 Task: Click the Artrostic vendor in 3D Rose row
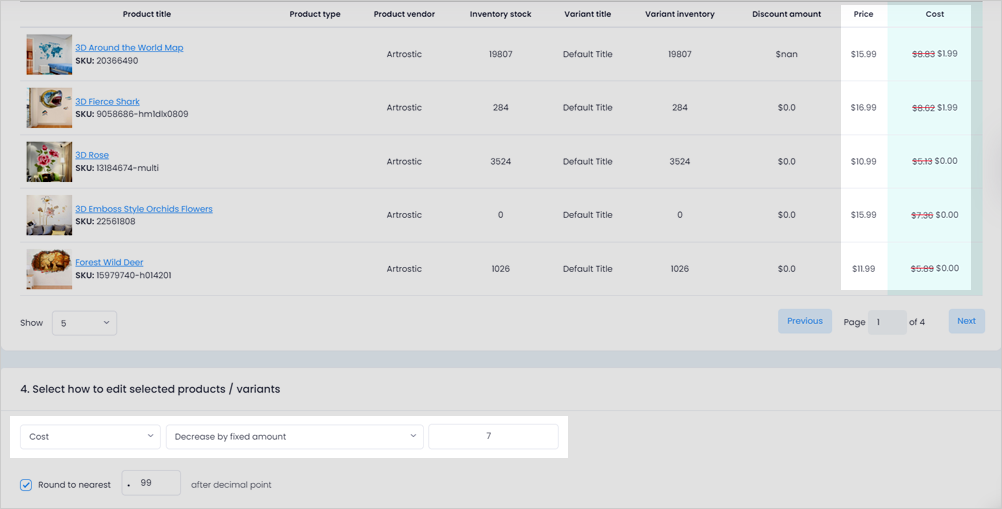pos(404,162)
